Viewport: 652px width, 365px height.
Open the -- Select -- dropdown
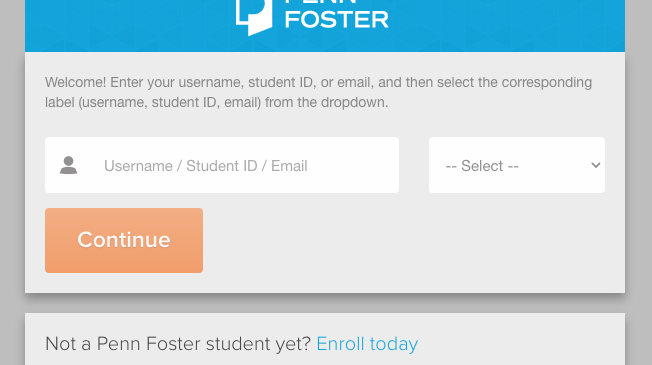click(x=517, y=165)
